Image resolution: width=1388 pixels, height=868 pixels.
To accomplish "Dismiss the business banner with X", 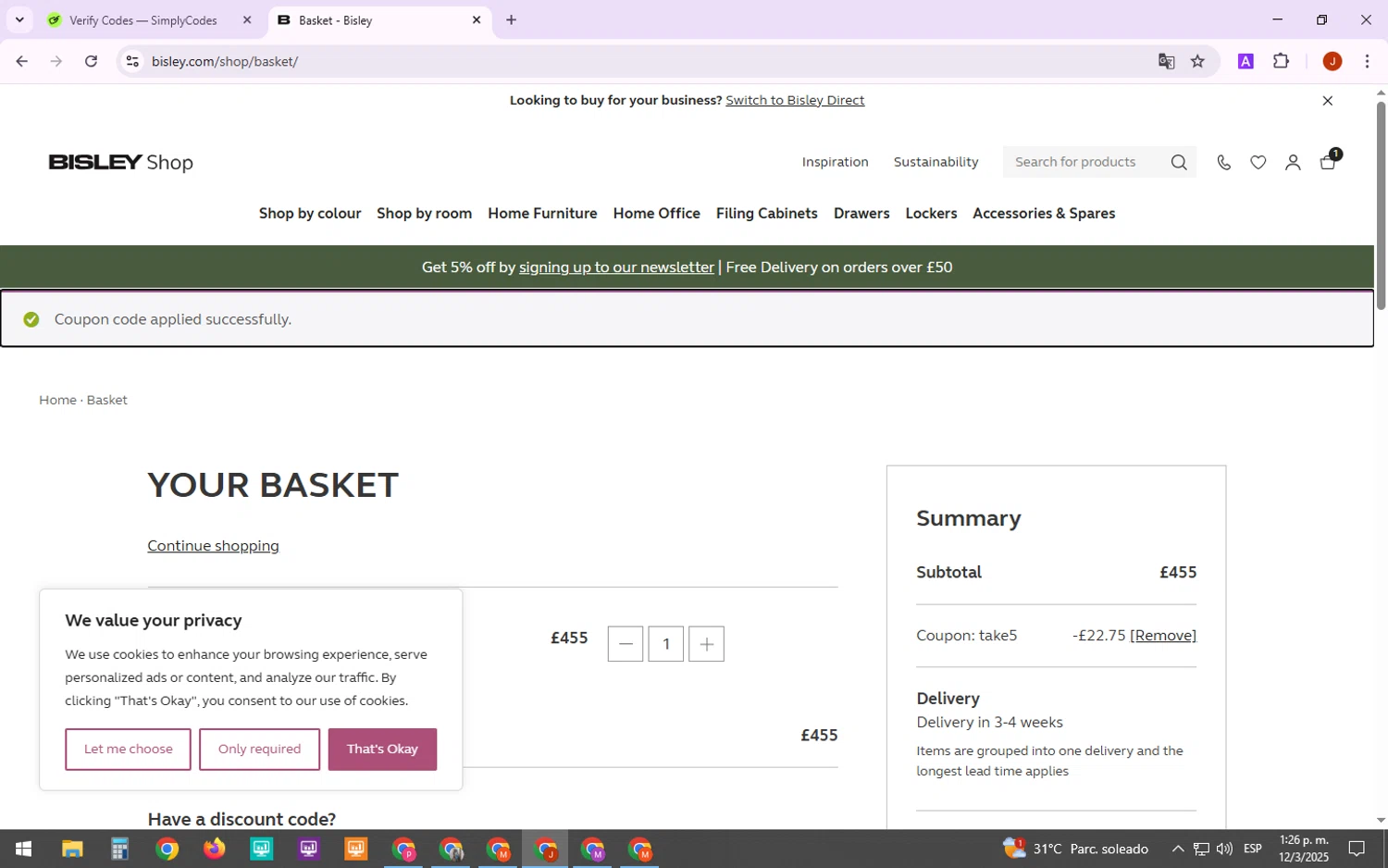I will (1328, 101).
